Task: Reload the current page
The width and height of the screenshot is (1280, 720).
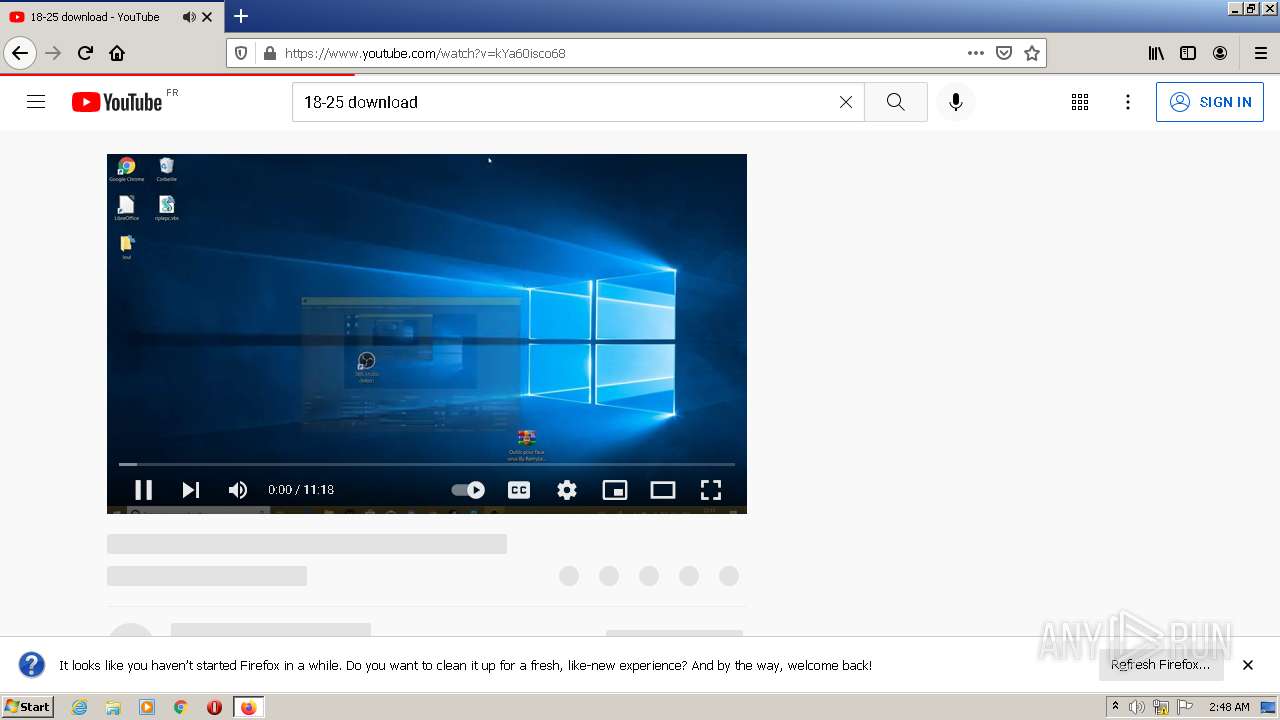Action: (x=86, y=53)
